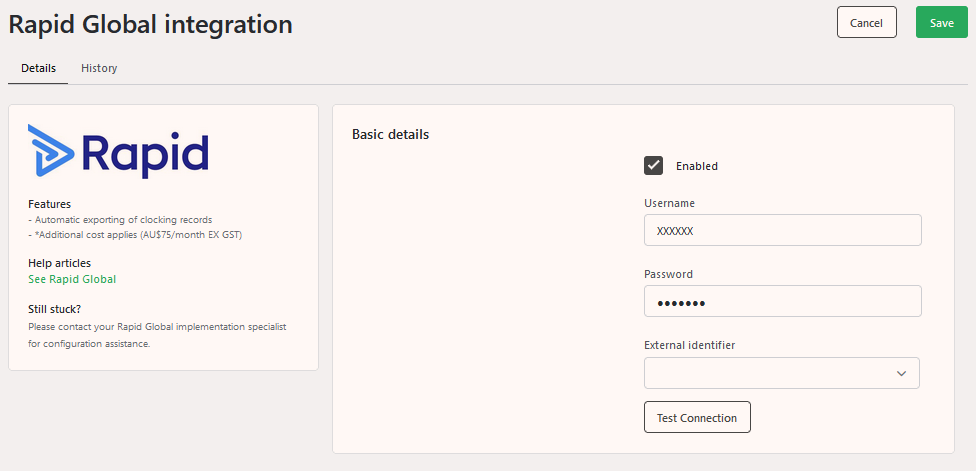Click the checkmark icon beside Enabled
The image size is (976, 471).
tap(653, 166)
